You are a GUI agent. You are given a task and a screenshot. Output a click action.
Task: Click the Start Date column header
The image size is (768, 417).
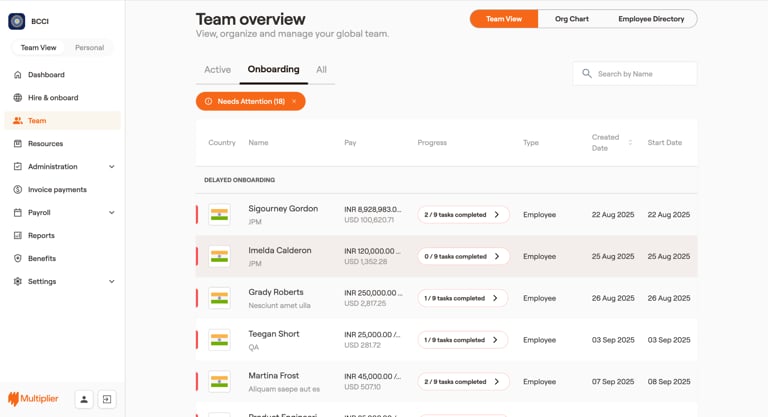click(x=665, y=143)
